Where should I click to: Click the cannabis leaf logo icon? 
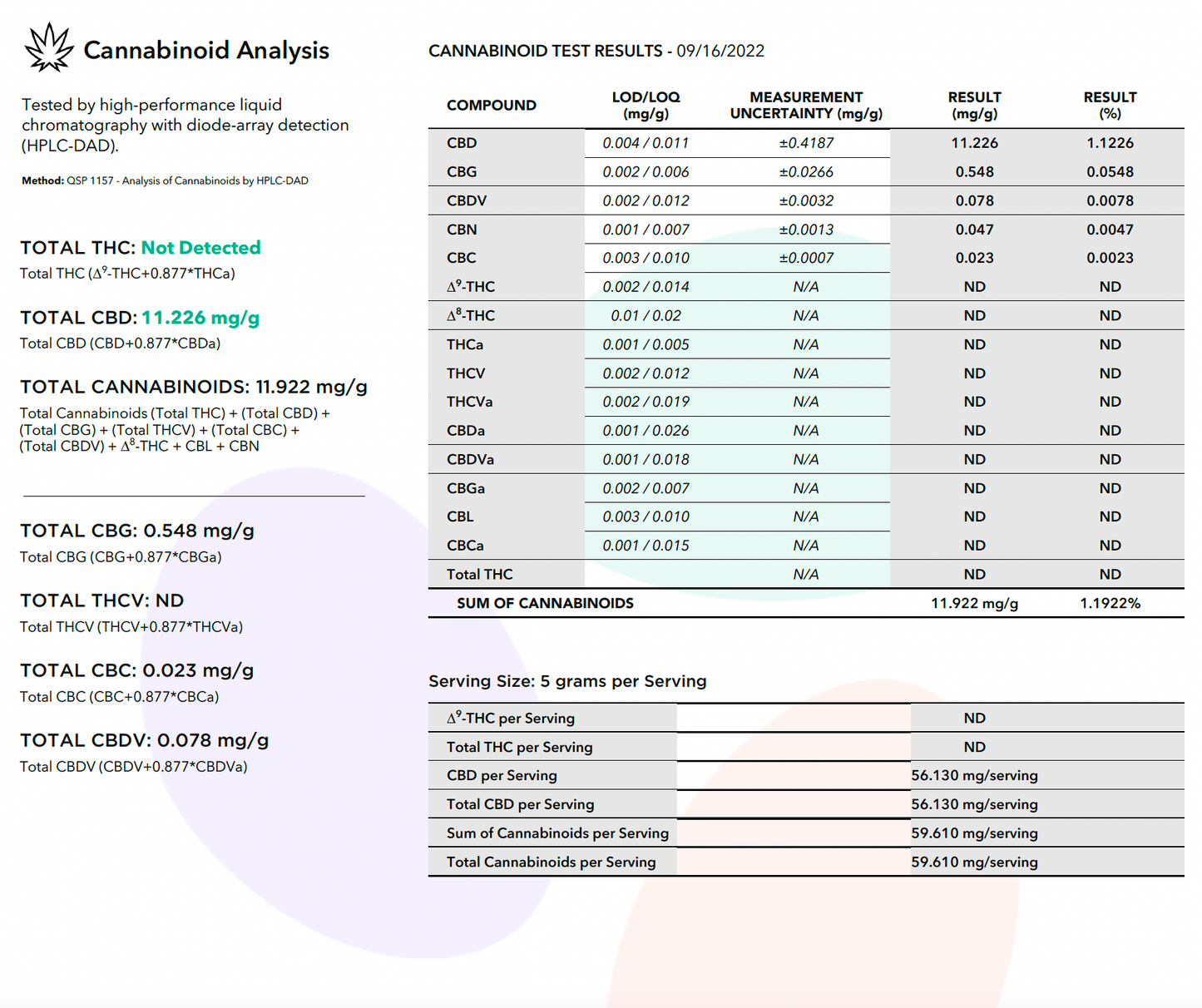49,47
